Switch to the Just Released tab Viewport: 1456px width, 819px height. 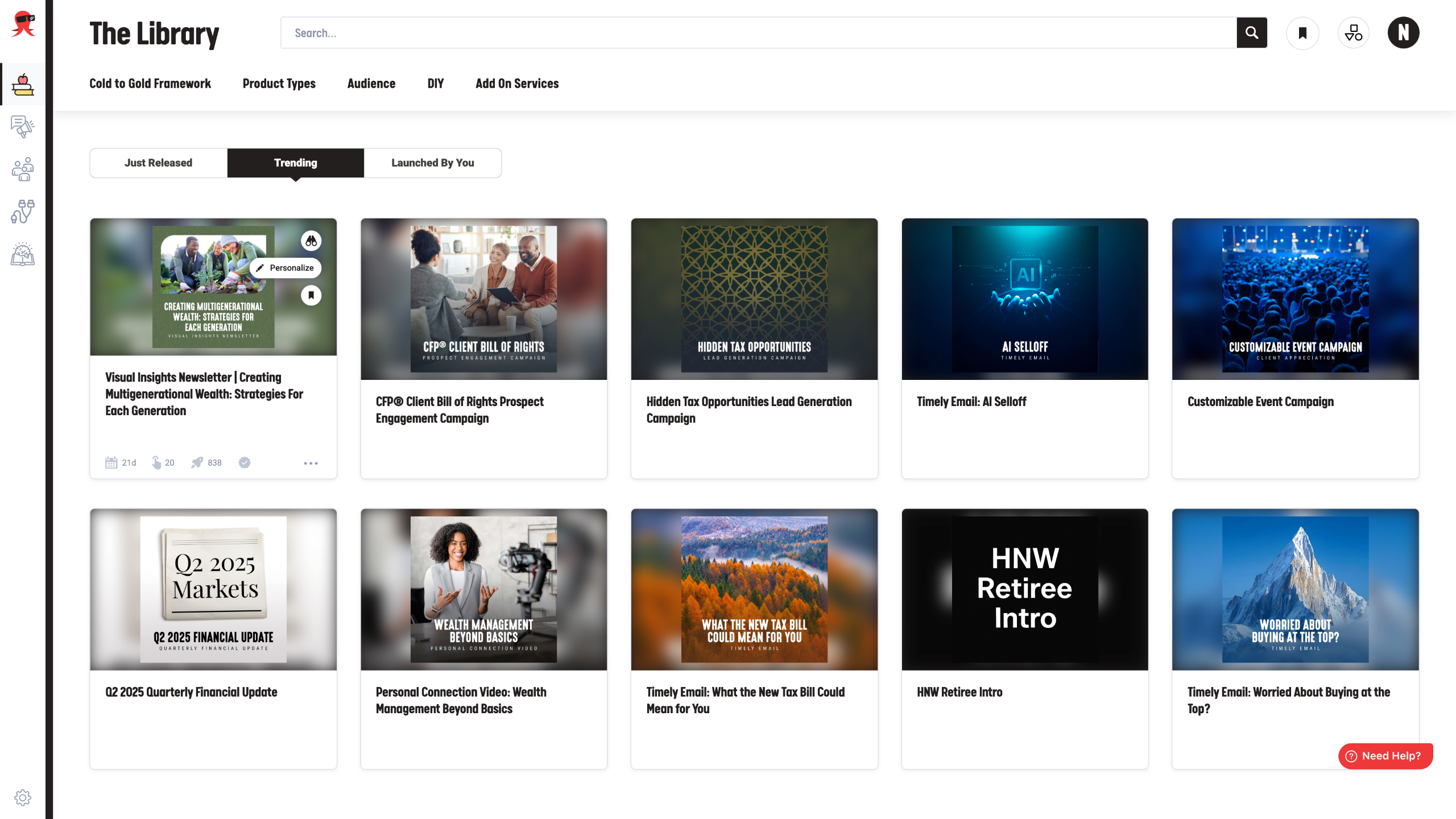158,163
